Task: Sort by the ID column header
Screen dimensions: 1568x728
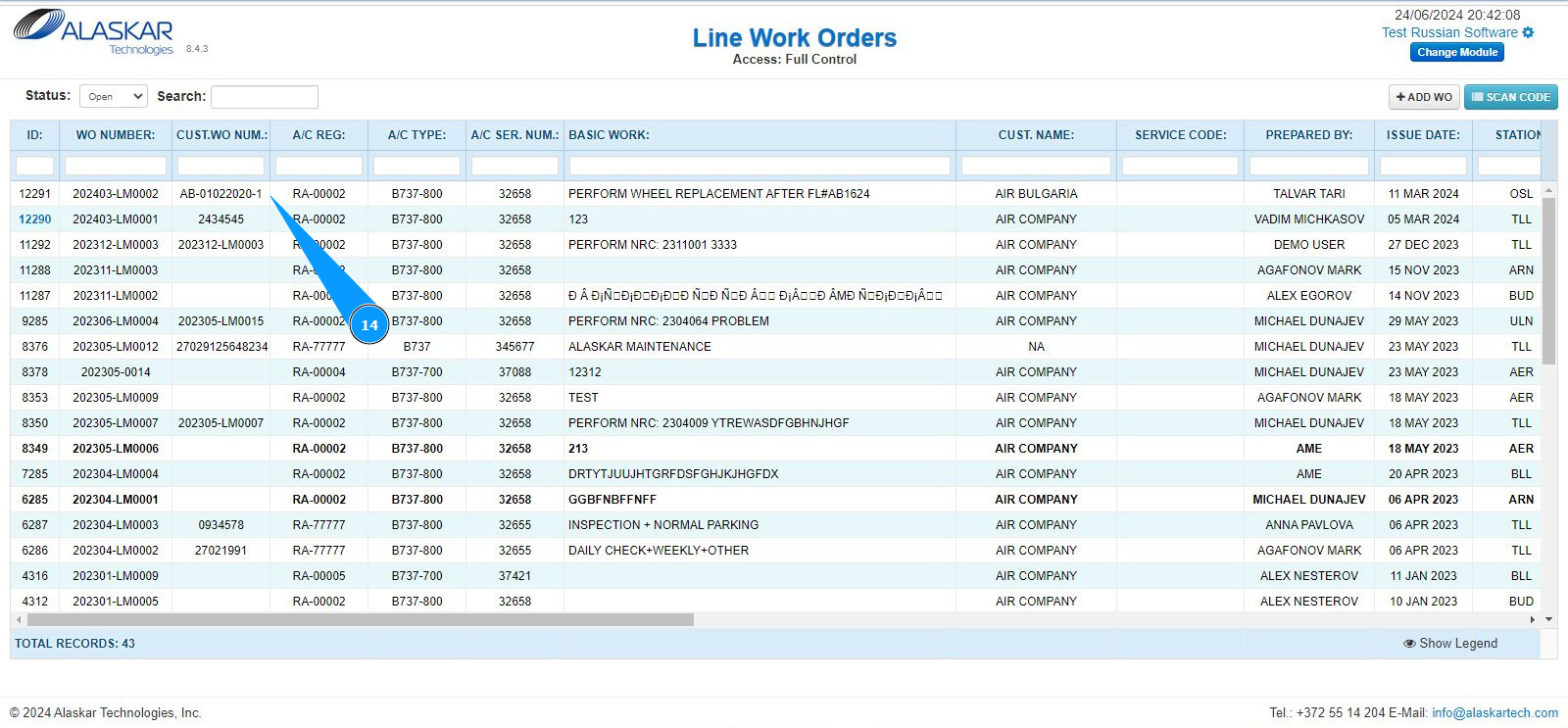Action: (34, 135)
